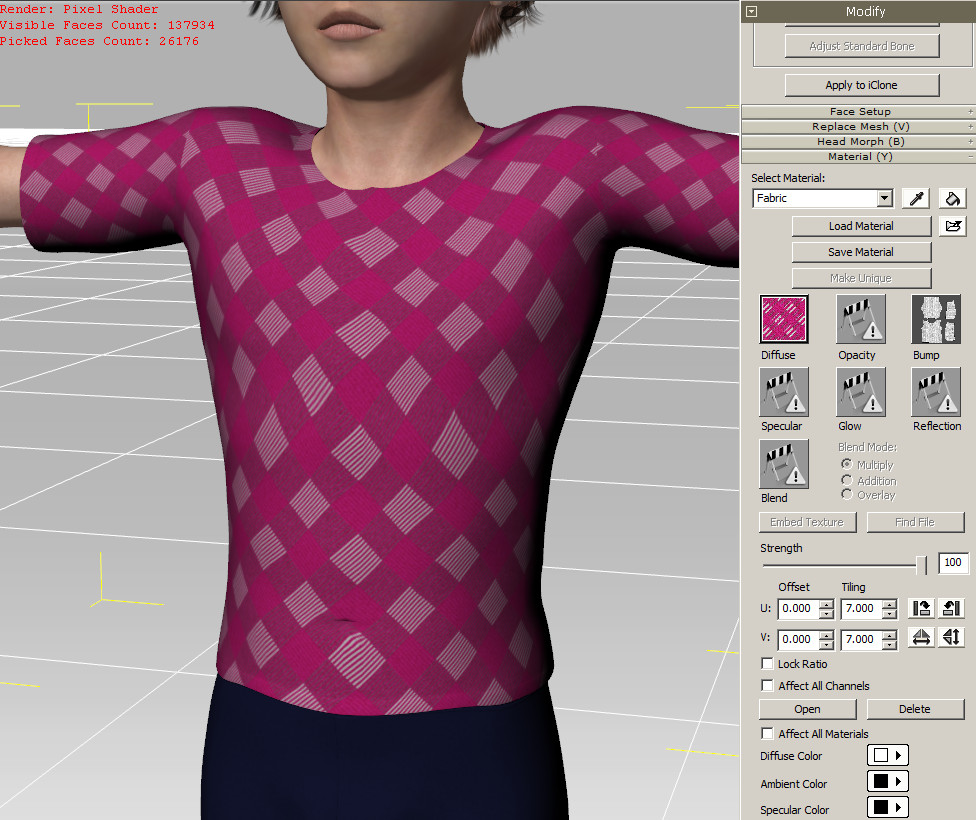
Task: Increase U Offset with up stepper
Action: (x=826, y=604)
